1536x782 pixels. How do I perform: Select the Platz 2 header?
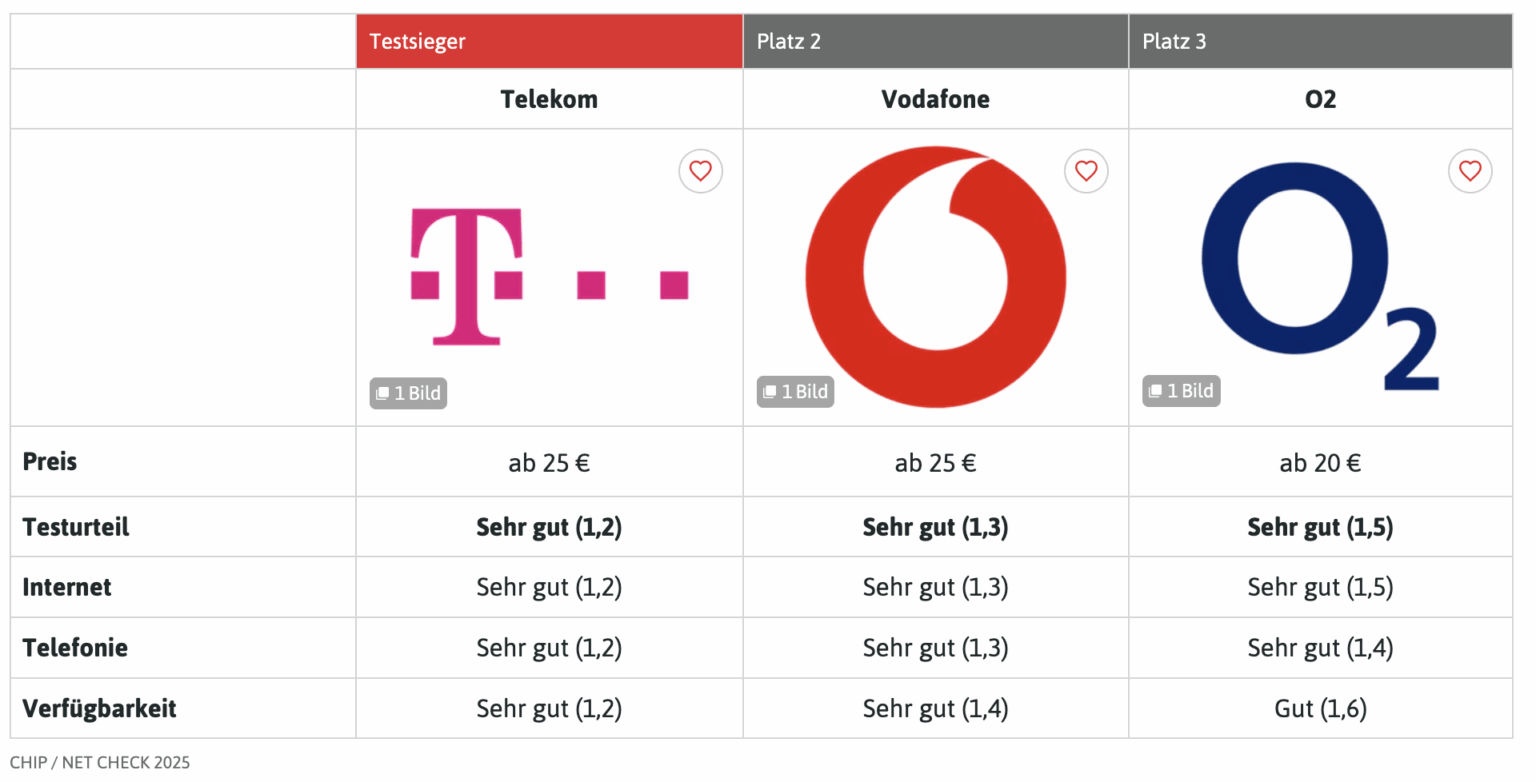934,41
